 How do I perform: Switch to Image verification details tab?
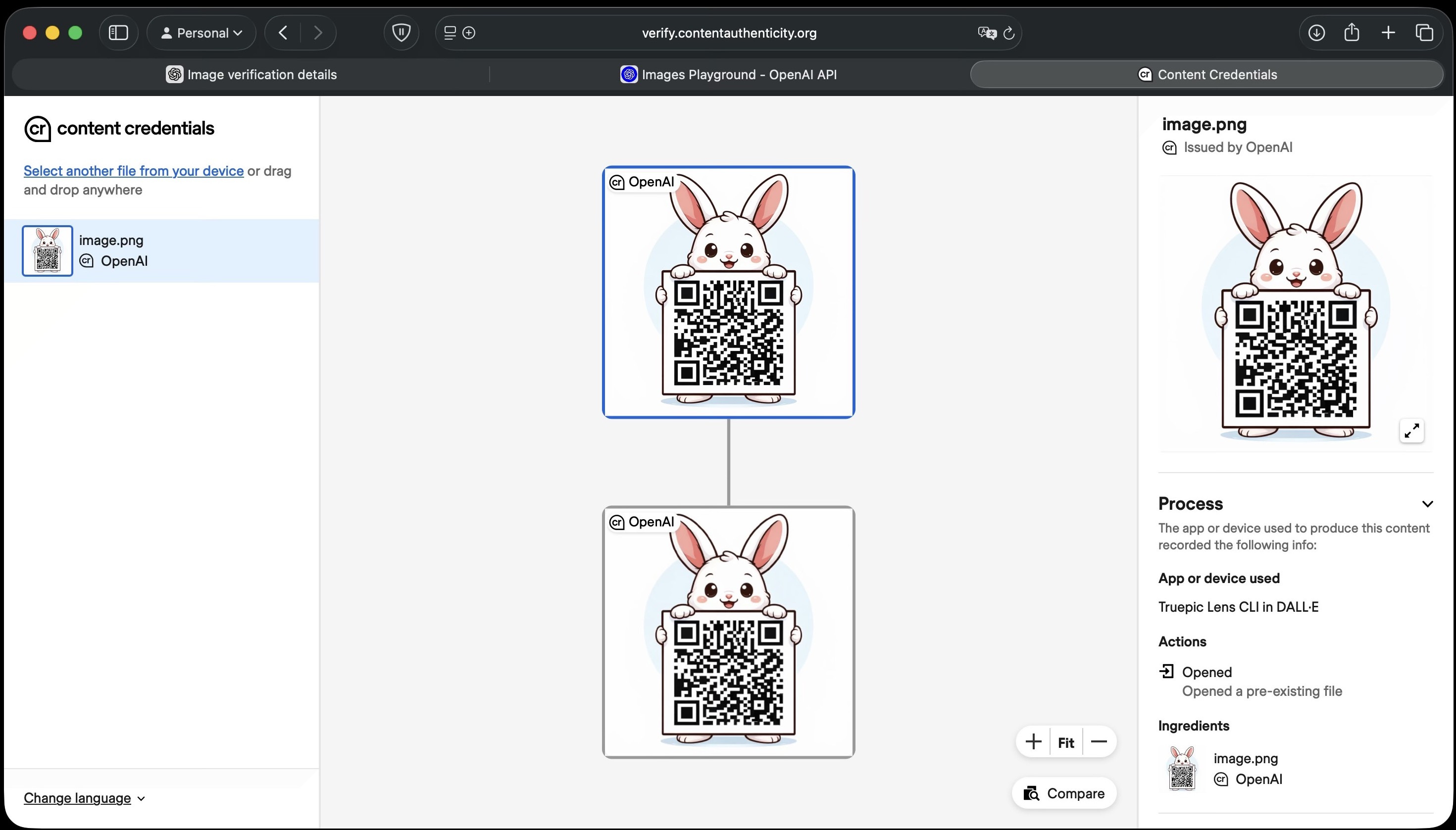pos(251,75)
